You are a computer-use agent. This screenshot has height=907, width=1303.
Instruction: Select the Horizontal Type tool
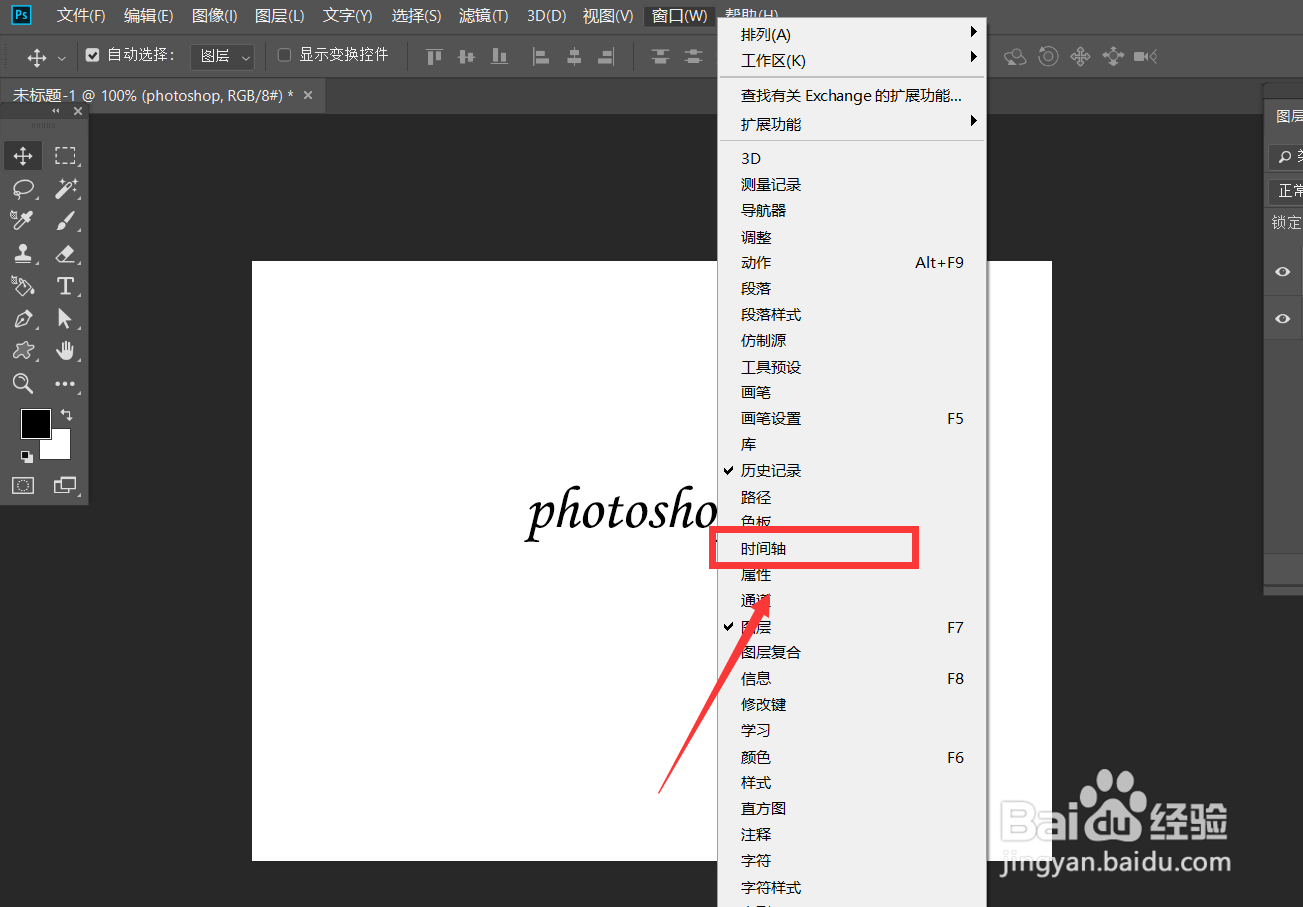point(65,286)
